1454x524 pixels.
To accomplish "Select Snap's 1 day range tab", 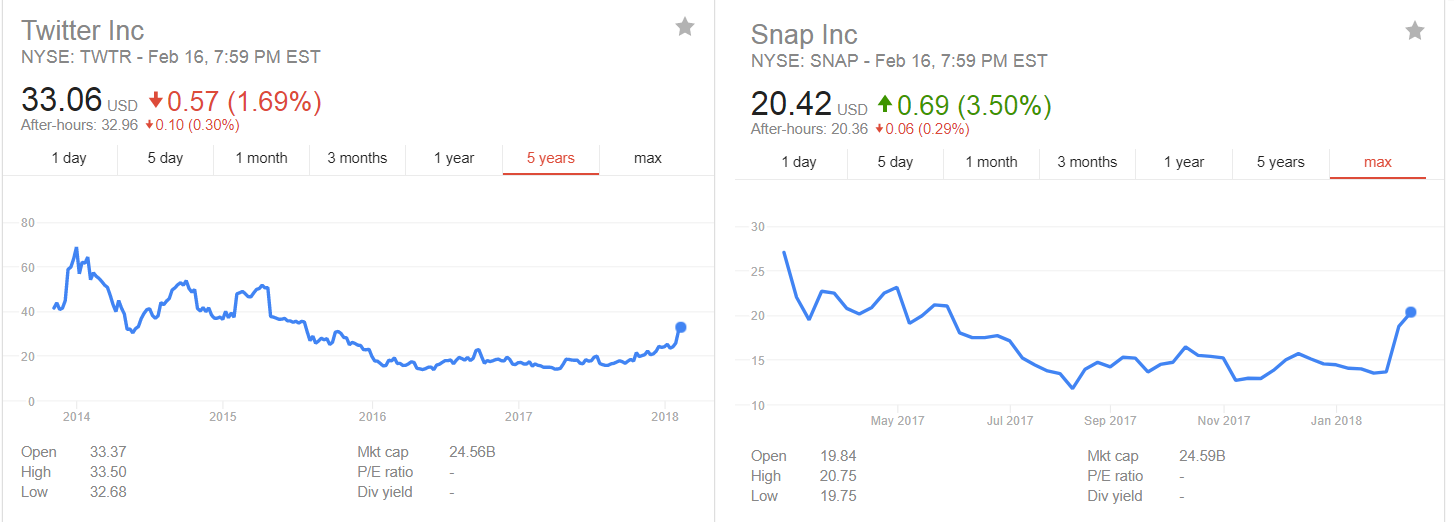I will pos(799,162).
